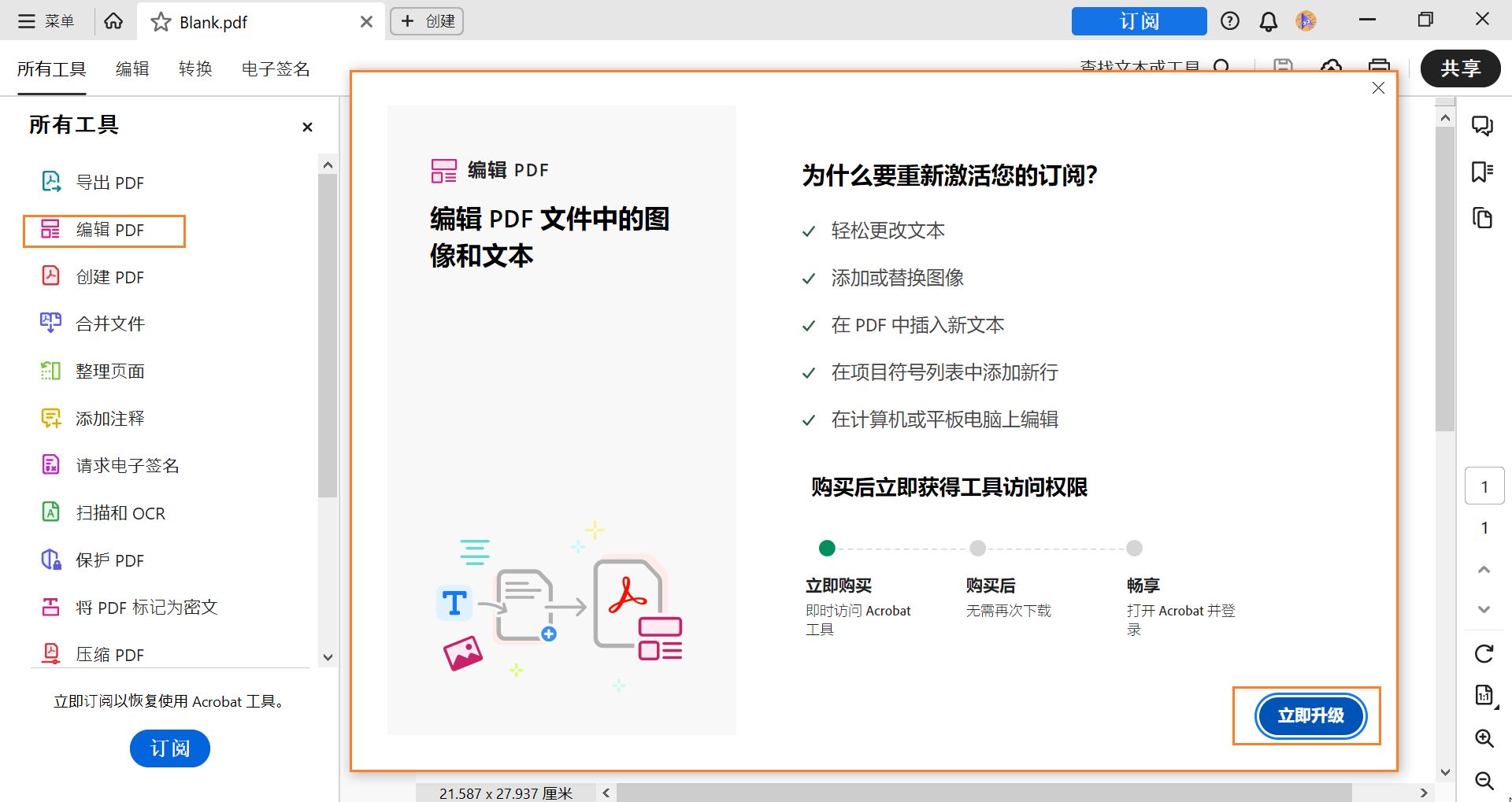This screenshot has width=1512, height=802.
Task: Click the page number input field
Action: [1484, 486]
